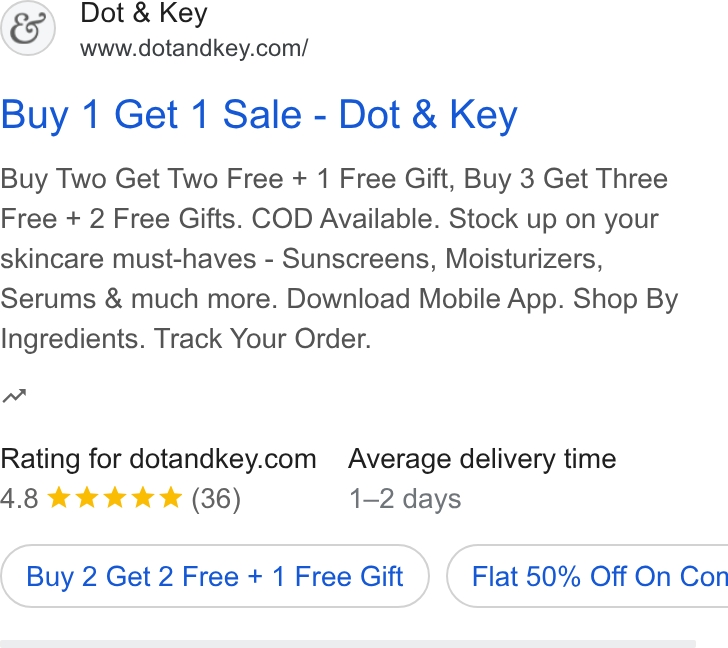
Task: Click the www.dotandkey.com URL
Action: pyautogui.click(x=194, y=48)
